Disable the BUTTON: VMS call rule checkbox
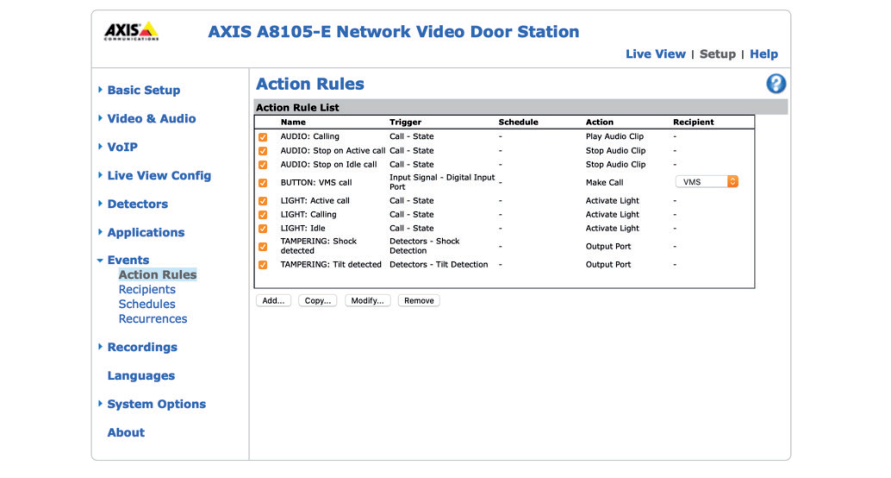This screenshot has height=478, width=891. (x=263, y=183)
